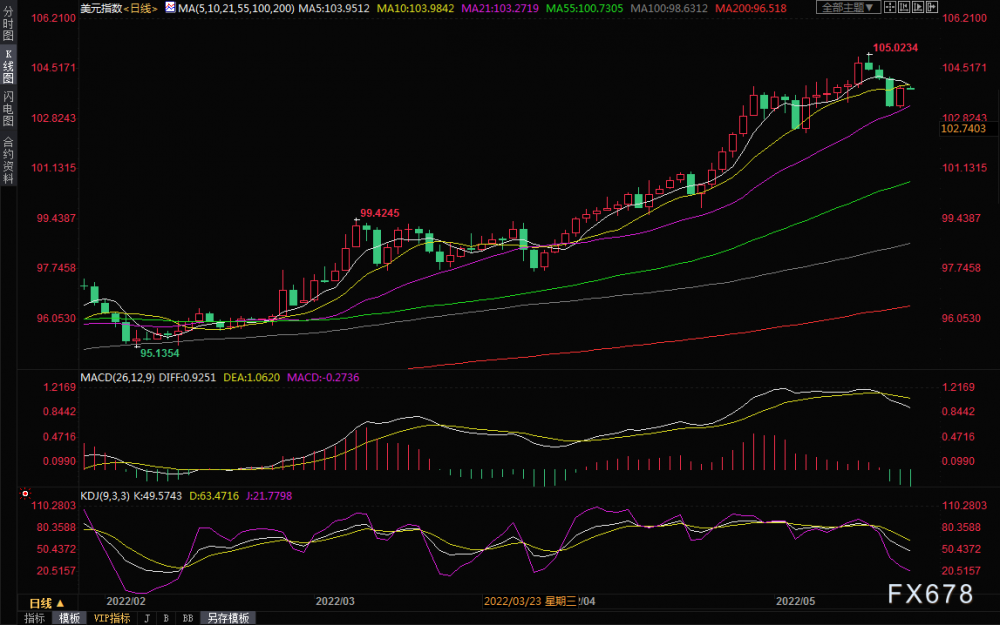Click the shift-chart-right arrow icon
This screenshot has height=625, width=1000.
pyautogui.click(x=932, y=7)
